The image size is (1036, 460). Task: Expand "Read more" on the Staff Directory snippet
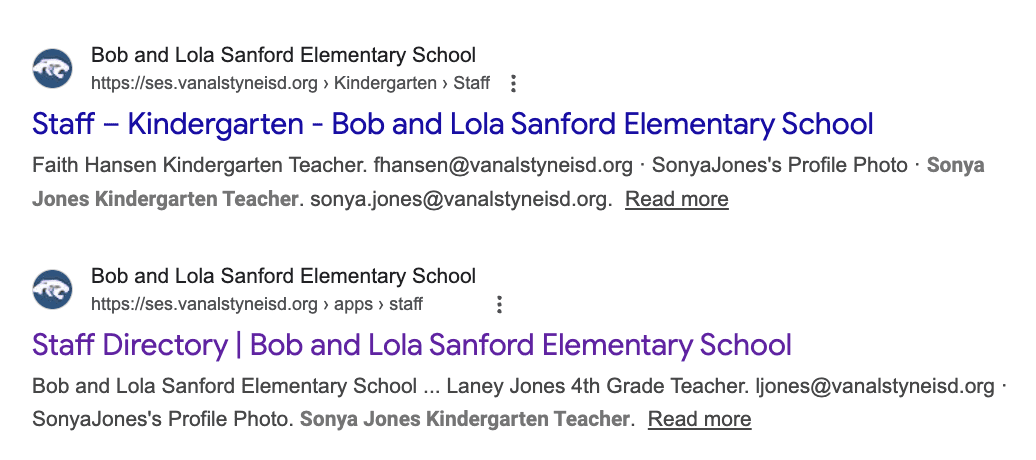(699, 419)
